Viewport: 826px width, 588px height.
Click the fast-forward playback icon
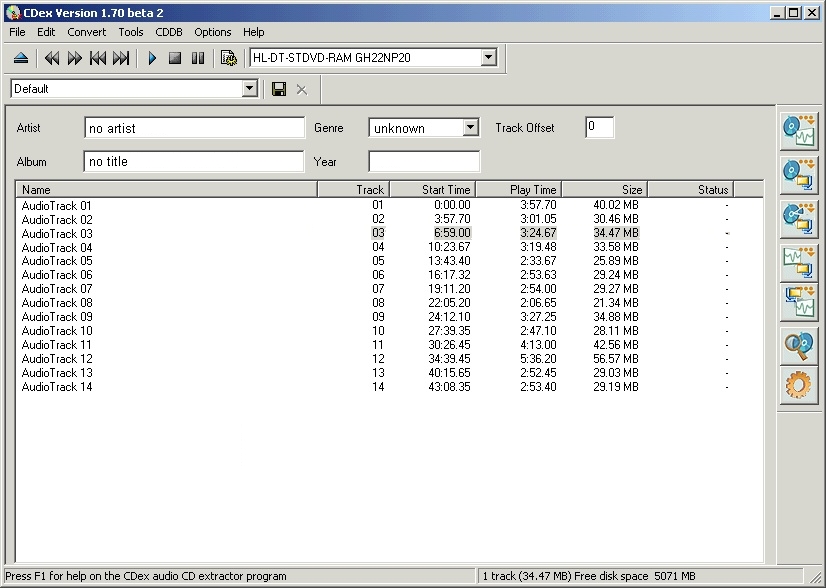click(75, 58)
